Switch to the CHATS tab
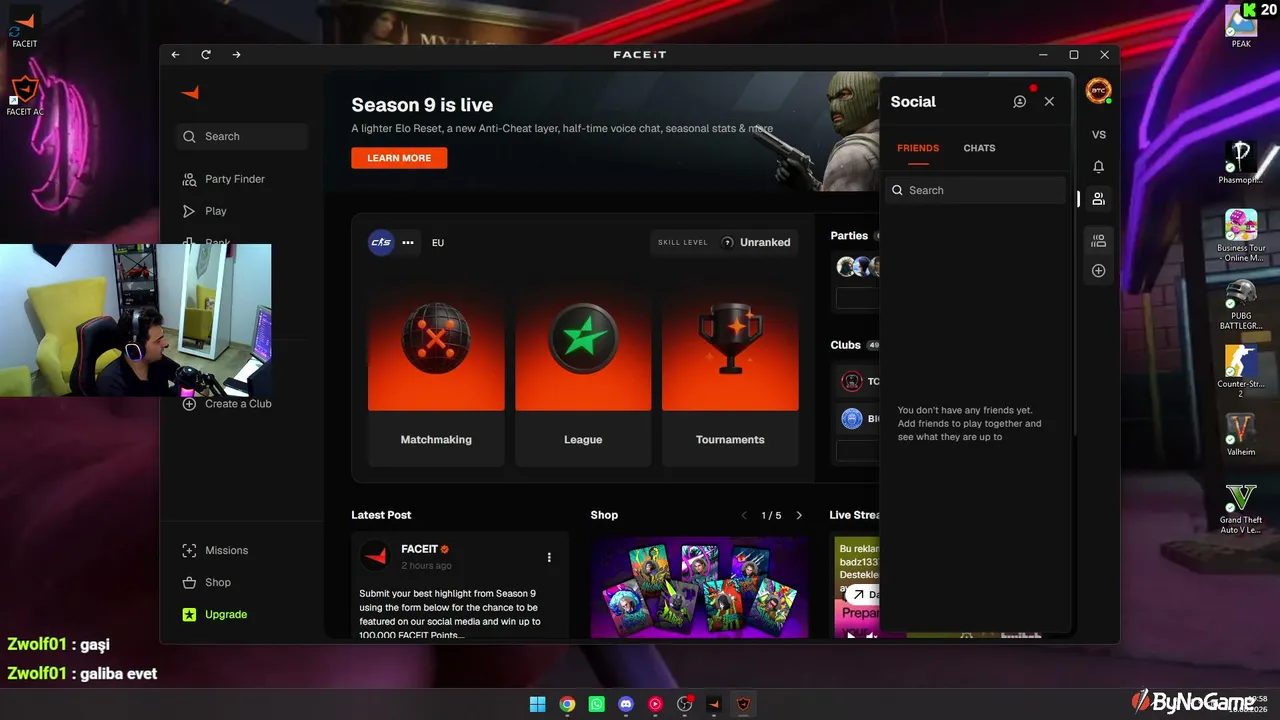The image size is (1280, 720). (979, 148)
